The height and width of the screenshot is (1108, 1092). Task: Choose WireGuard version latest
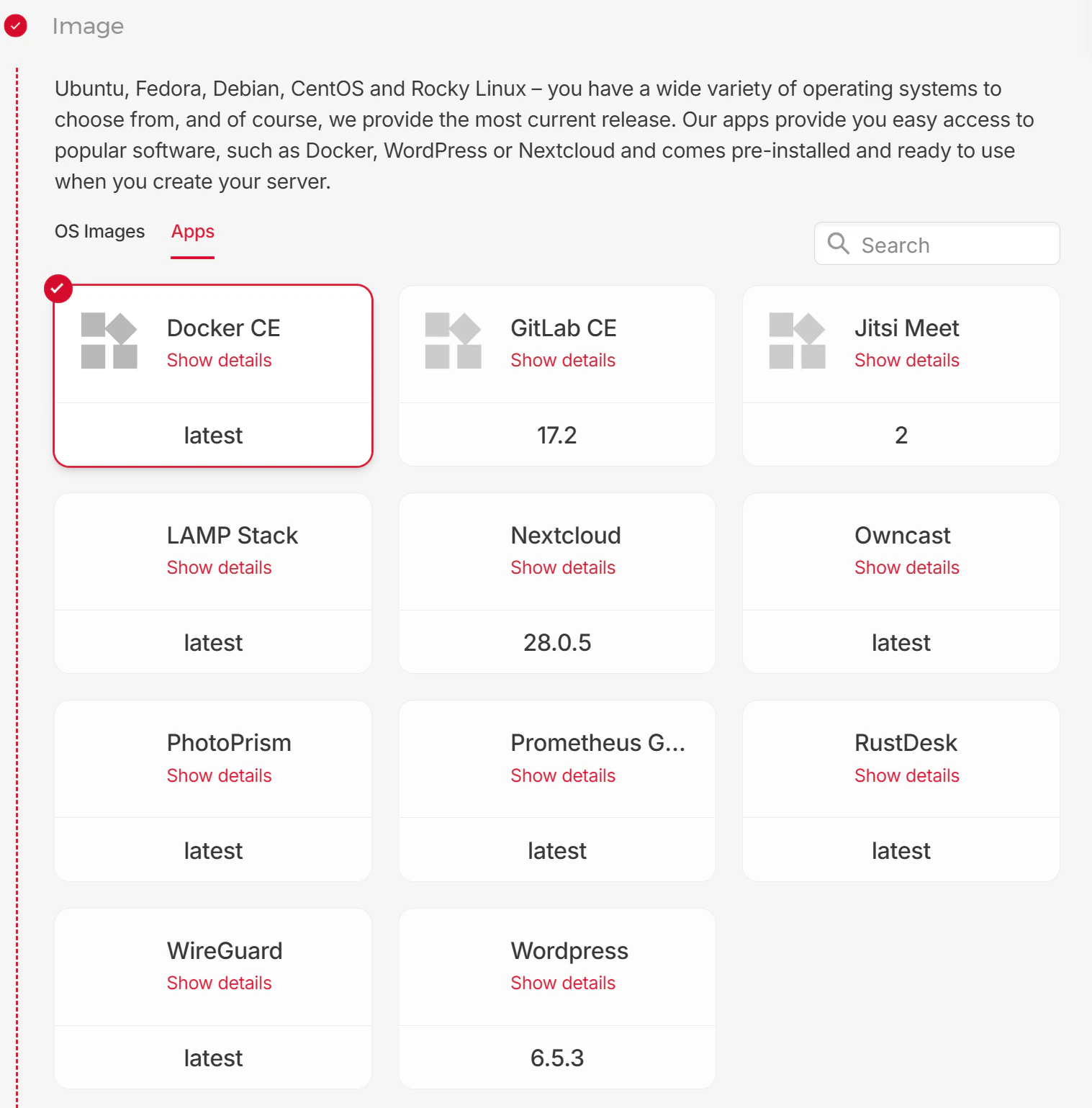click(x=213, y=1058)
